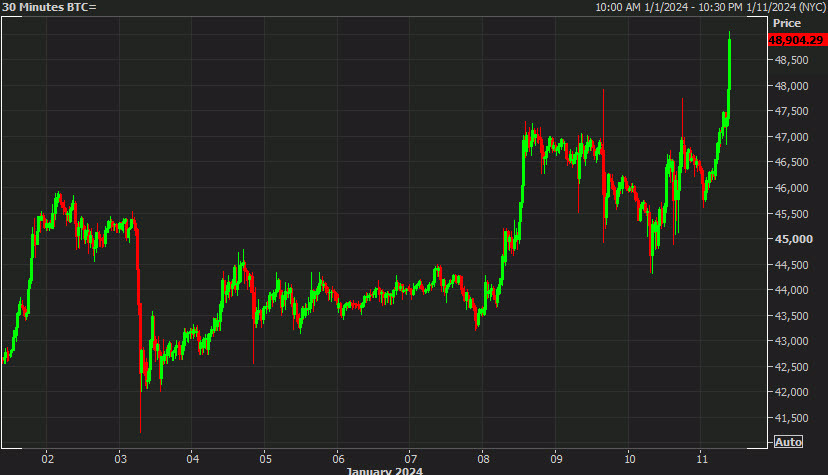
Task: Click the Auto scale button
Action: 788,442
